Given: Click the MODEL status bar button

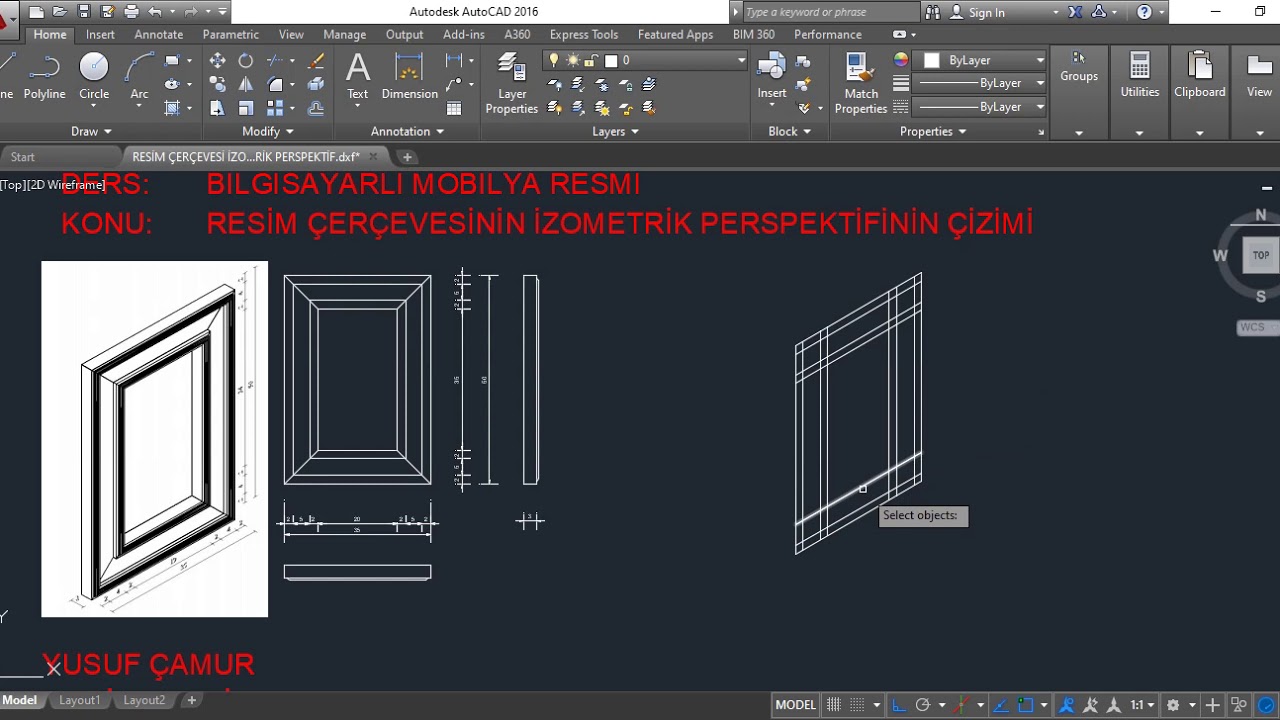Looking at the screenshot, I should coord(795,705).
